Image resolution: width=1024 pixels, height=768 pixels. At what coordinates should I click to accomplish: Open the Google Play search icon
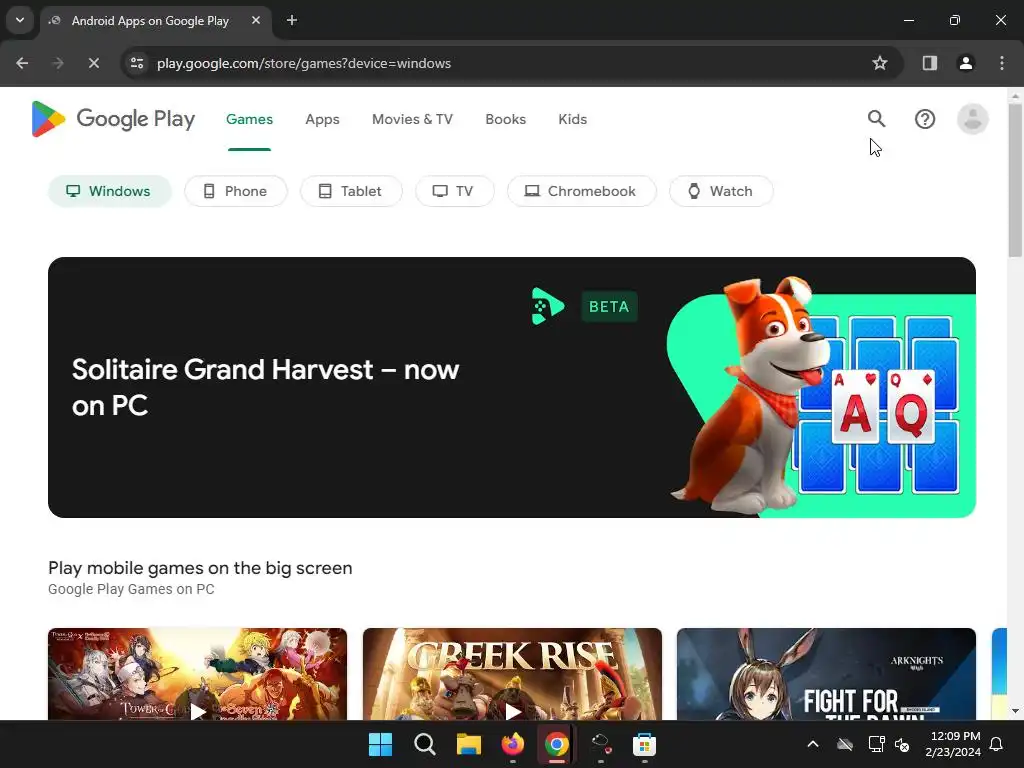[876, 119]
